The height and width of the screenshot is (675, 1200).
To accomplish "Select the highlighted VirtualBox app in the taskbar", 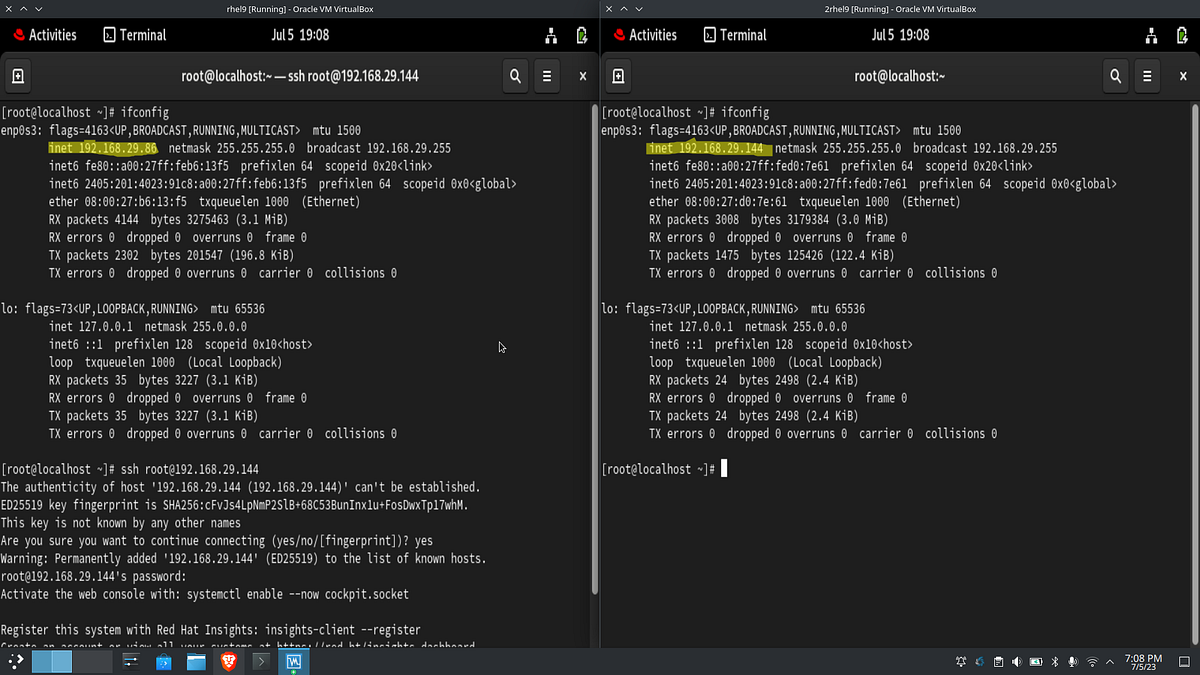I will coord(292,661).
